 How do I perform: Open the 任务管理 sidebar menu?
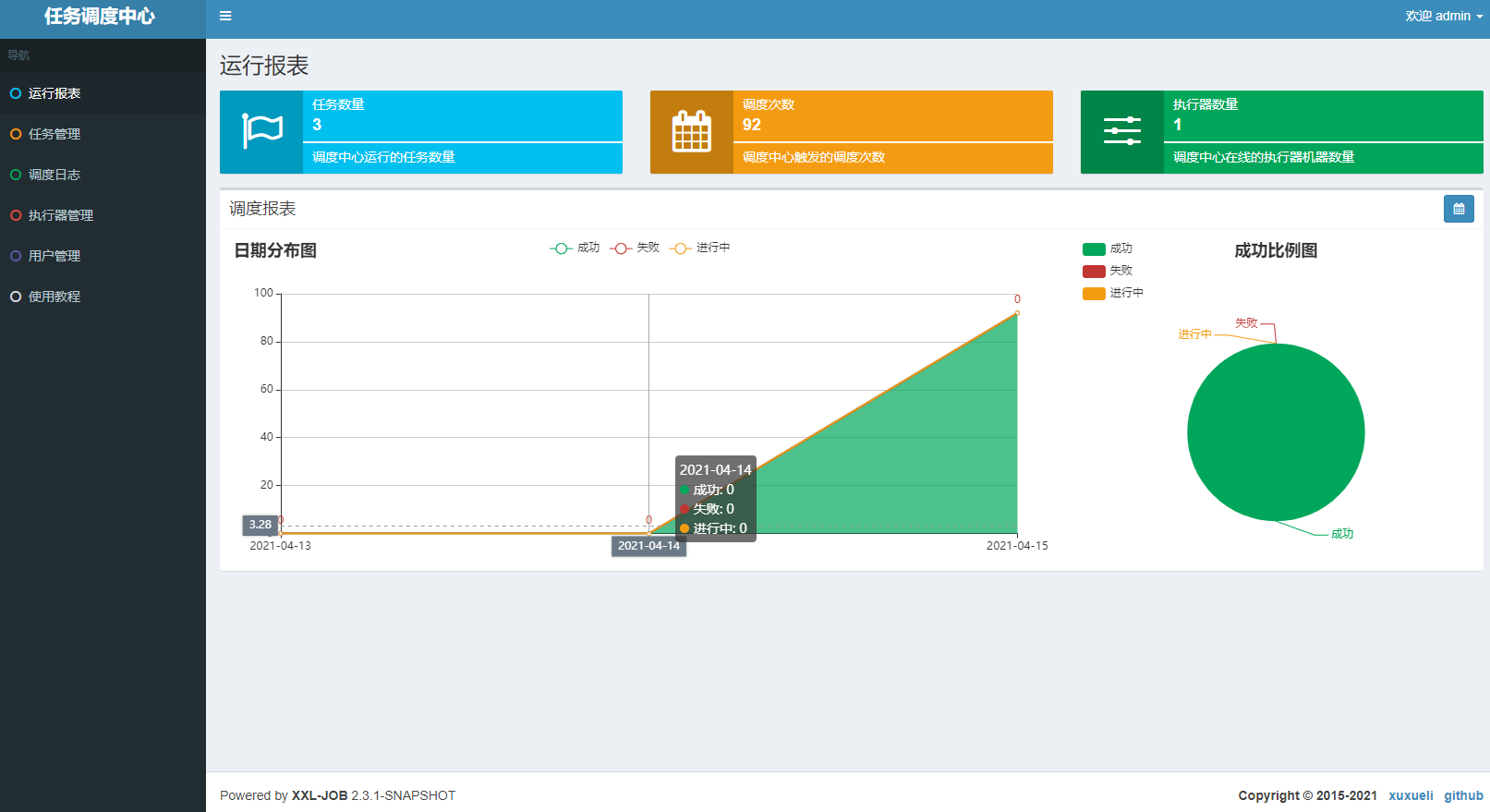(103, 134)
